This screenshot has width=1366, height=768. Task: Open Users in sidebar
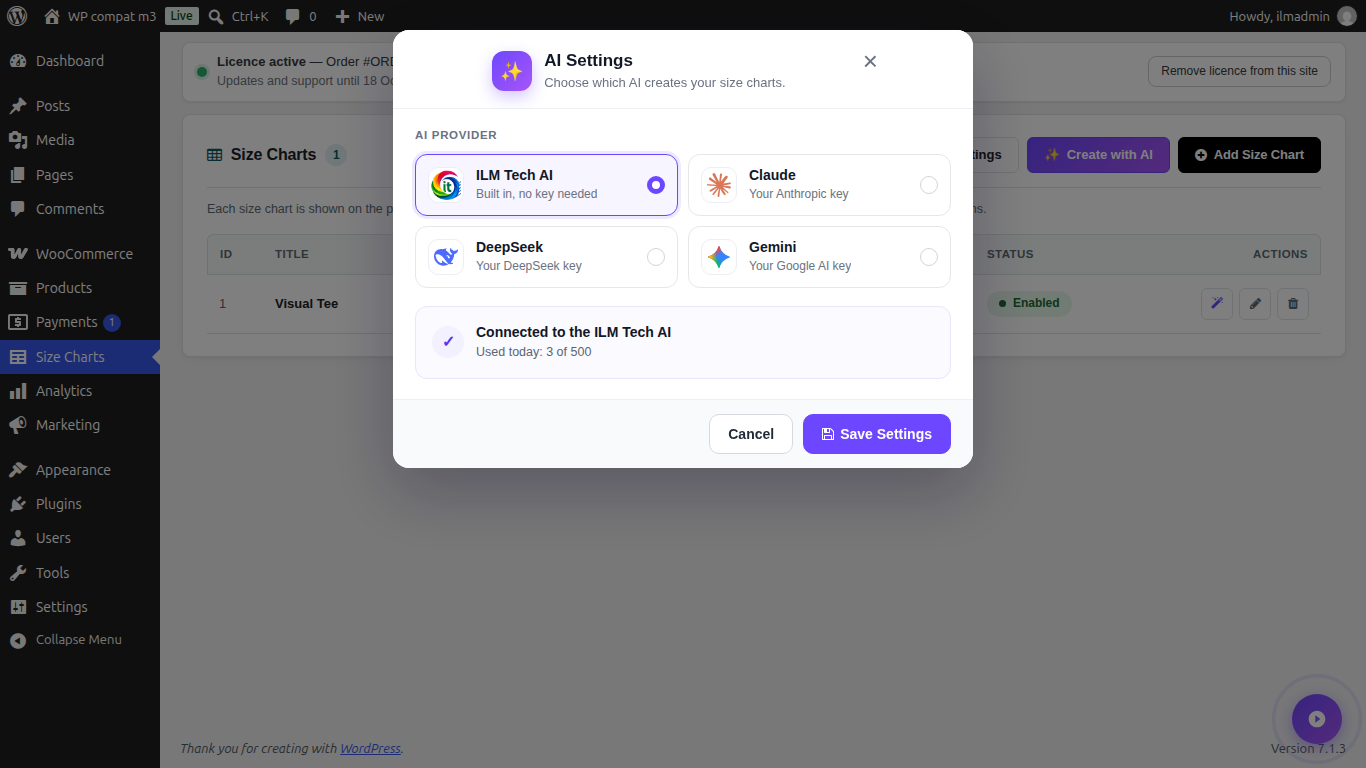pyautogui.click(x=80, y=538)
